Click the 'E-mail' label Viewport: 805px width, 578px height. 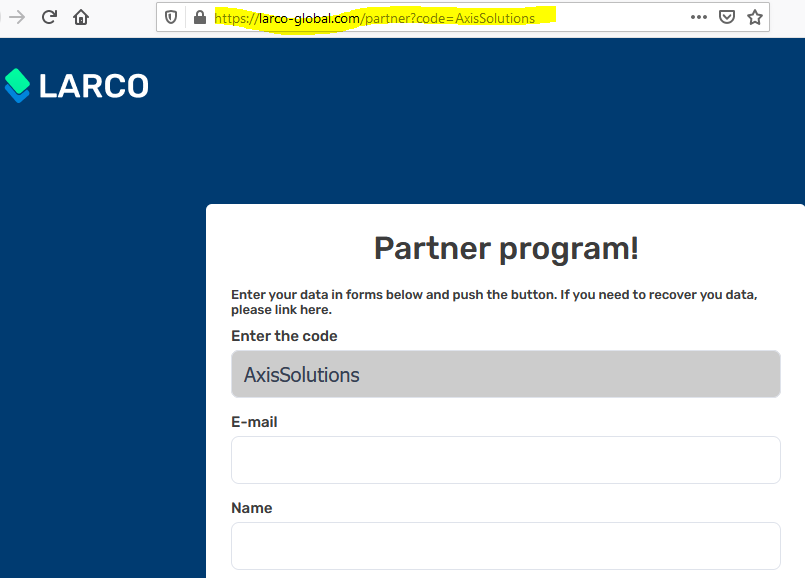click(x=254, y=422)
